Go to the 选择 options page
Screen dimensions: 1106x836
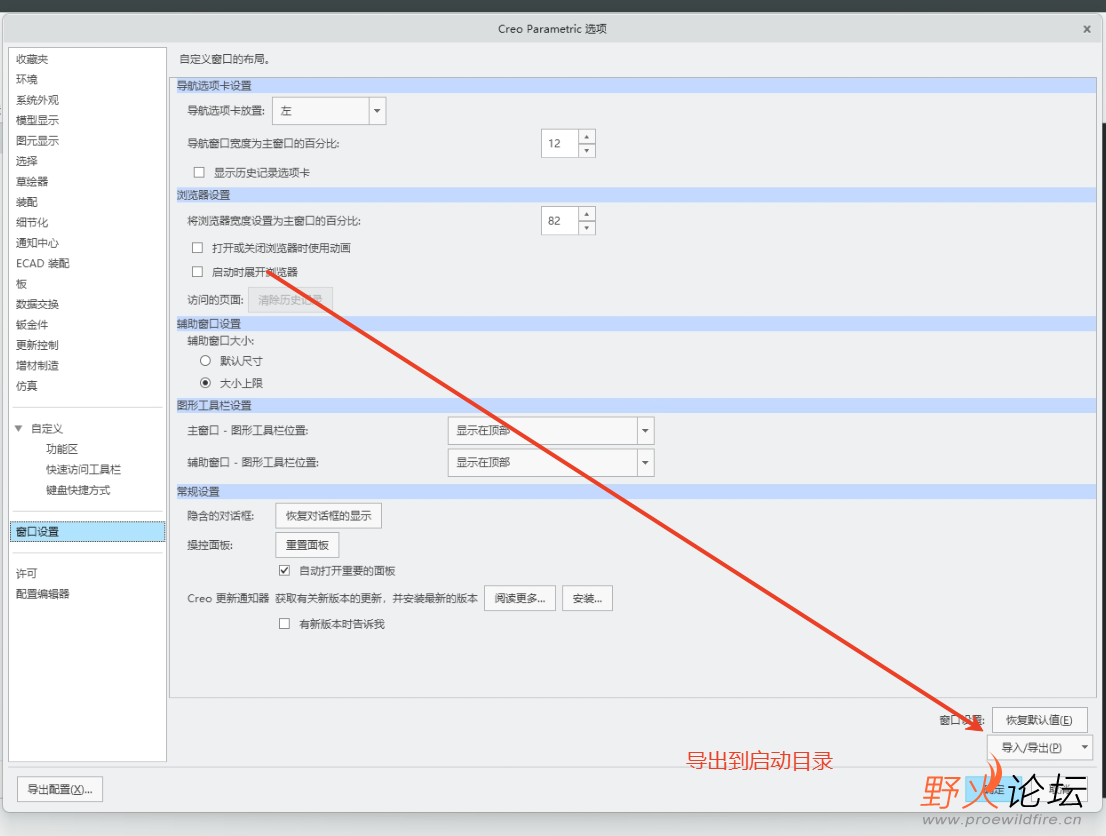pyautogui.click(x=27, y=162)
